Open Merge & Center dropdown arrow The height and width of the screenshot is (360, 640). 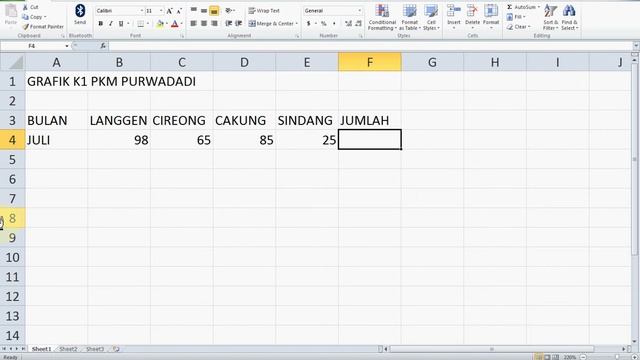click(x=297, y=24)
